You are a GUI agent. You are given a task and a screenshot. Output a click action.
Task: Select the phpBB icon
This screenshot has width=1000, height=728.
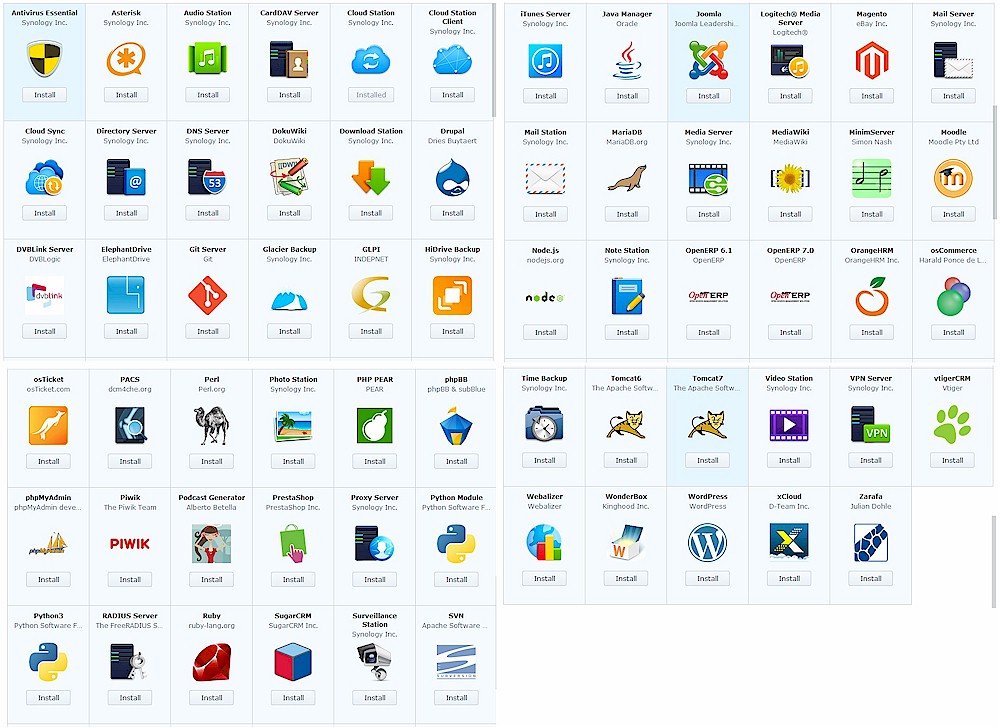tap(457, 425)
